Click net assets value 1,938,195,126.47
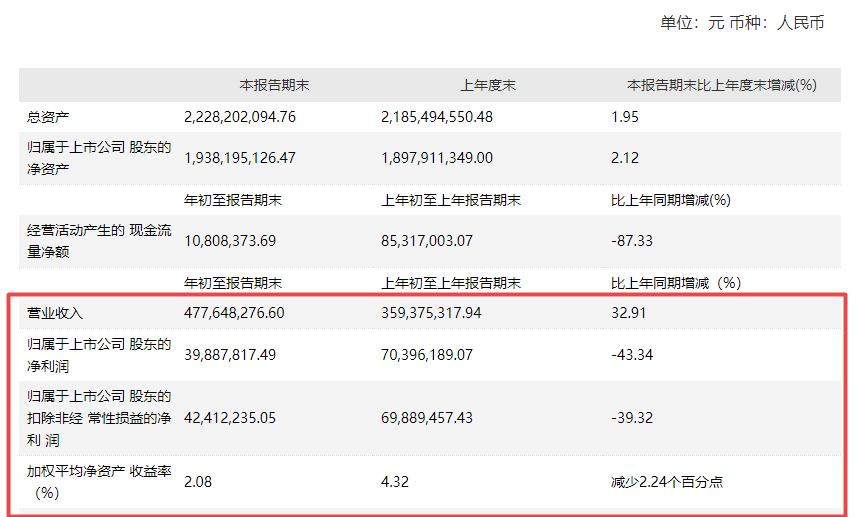 tap(240, 158)
